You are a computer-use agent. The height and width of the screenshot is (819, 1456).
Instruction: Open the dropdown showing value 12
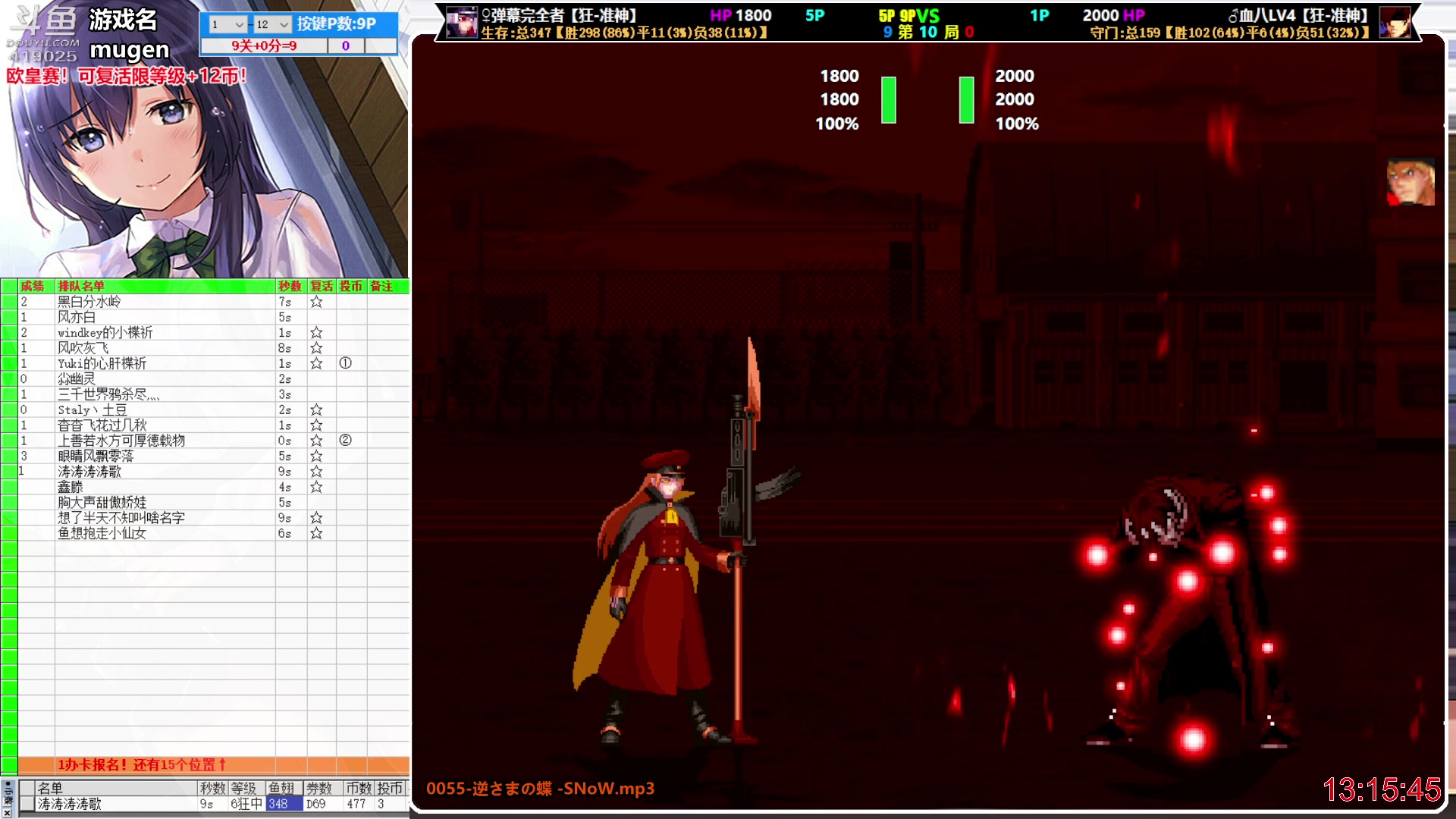pos(271,24)
